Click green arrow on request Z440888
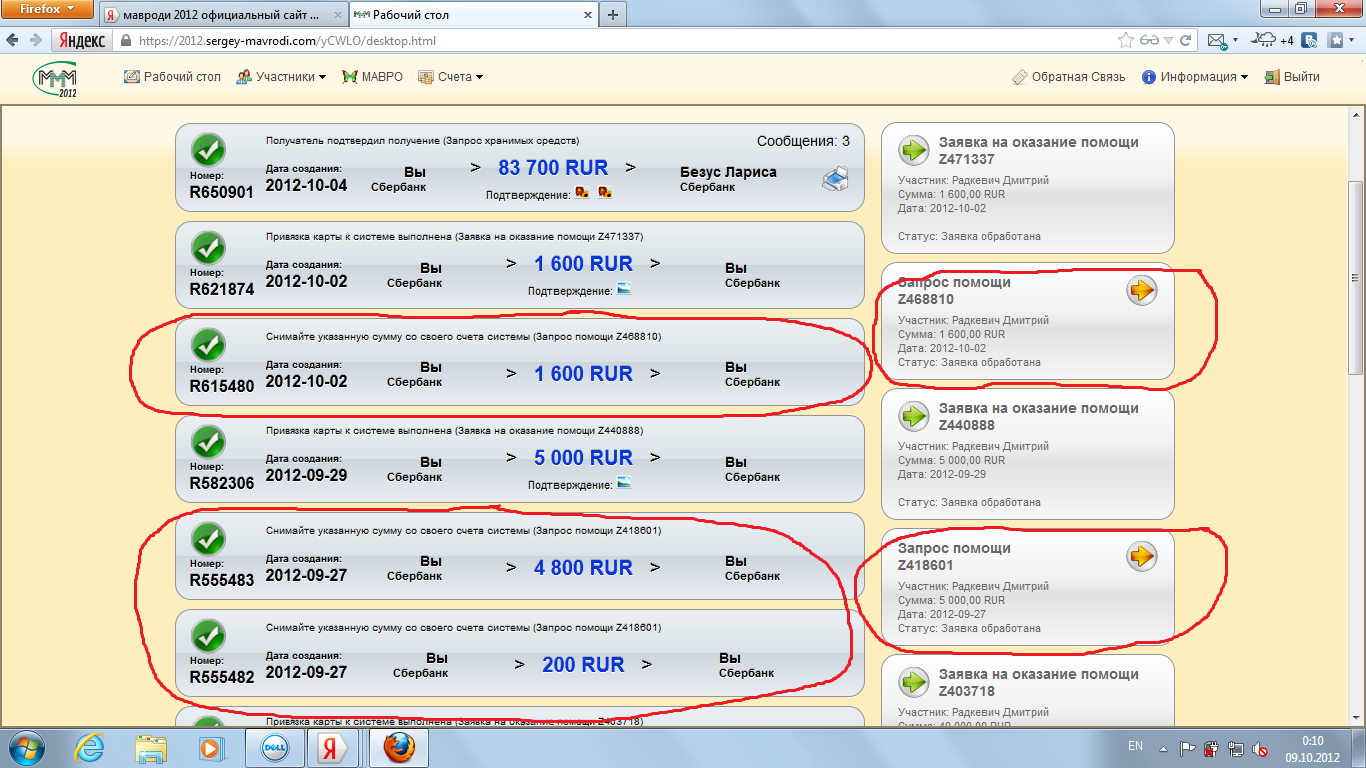The height and width of the screenshot is (768, 1366). (914, 417)
